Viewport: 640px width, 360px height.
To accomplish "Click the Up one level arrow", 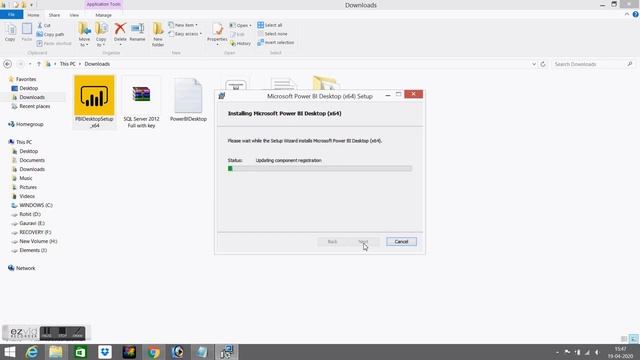I will coord(39,64).
